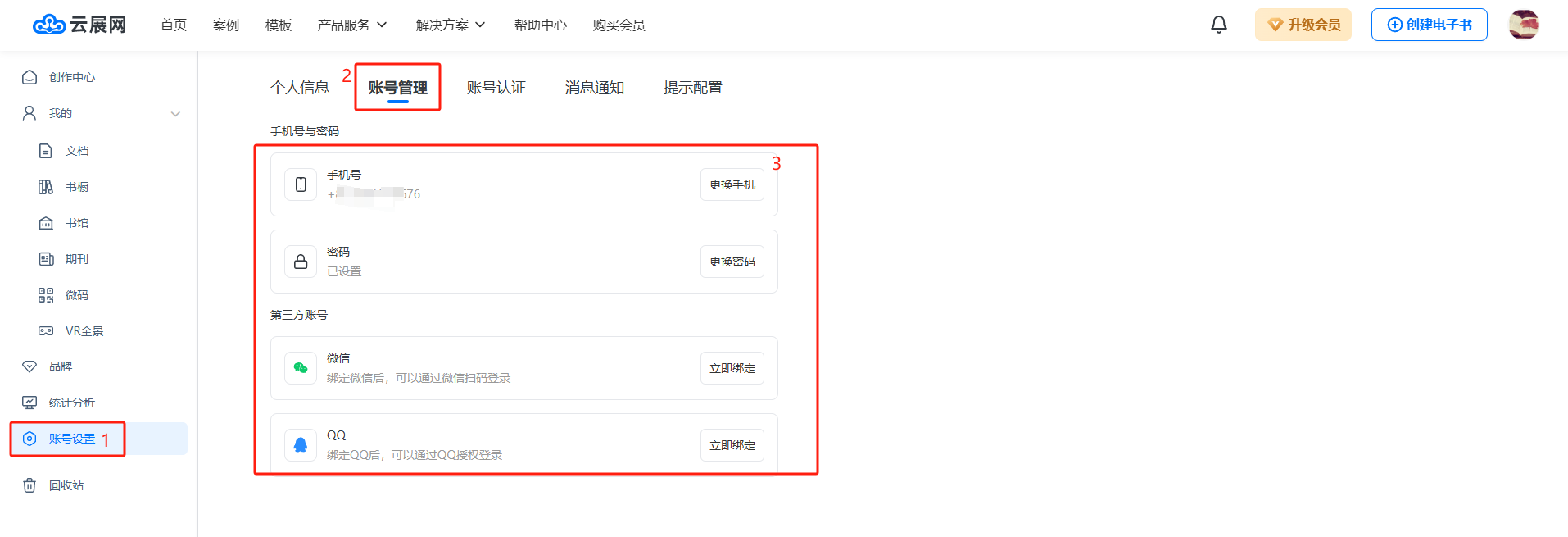The width and height of the screenshot is (1568, 537).
Task: Bind WeChat with 立即绑定 button
Action: pos(732,368)
